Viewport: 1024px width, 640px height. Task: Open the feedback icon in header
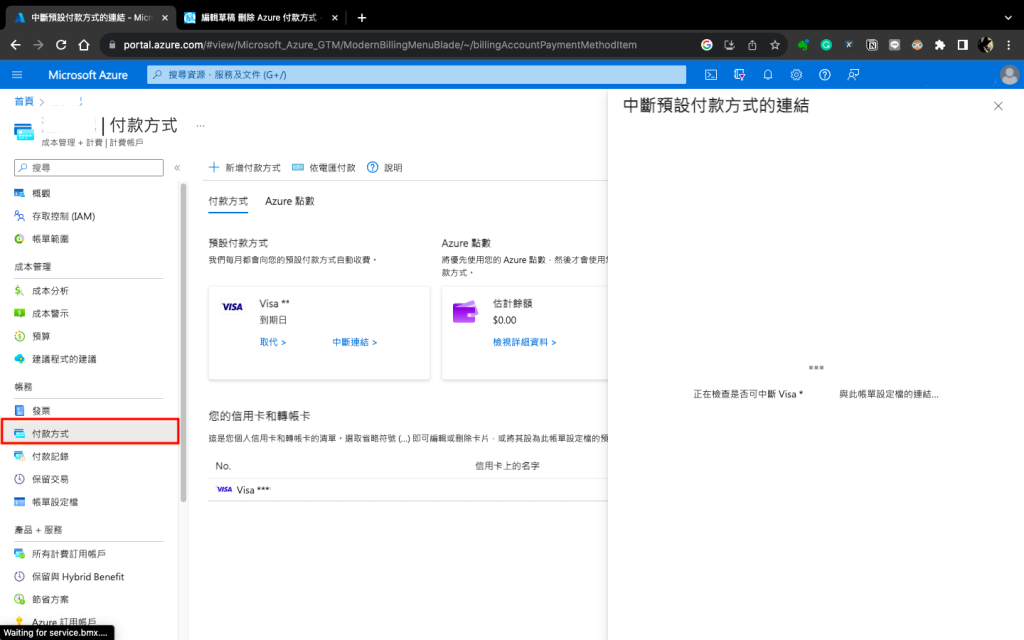[853, 74]
